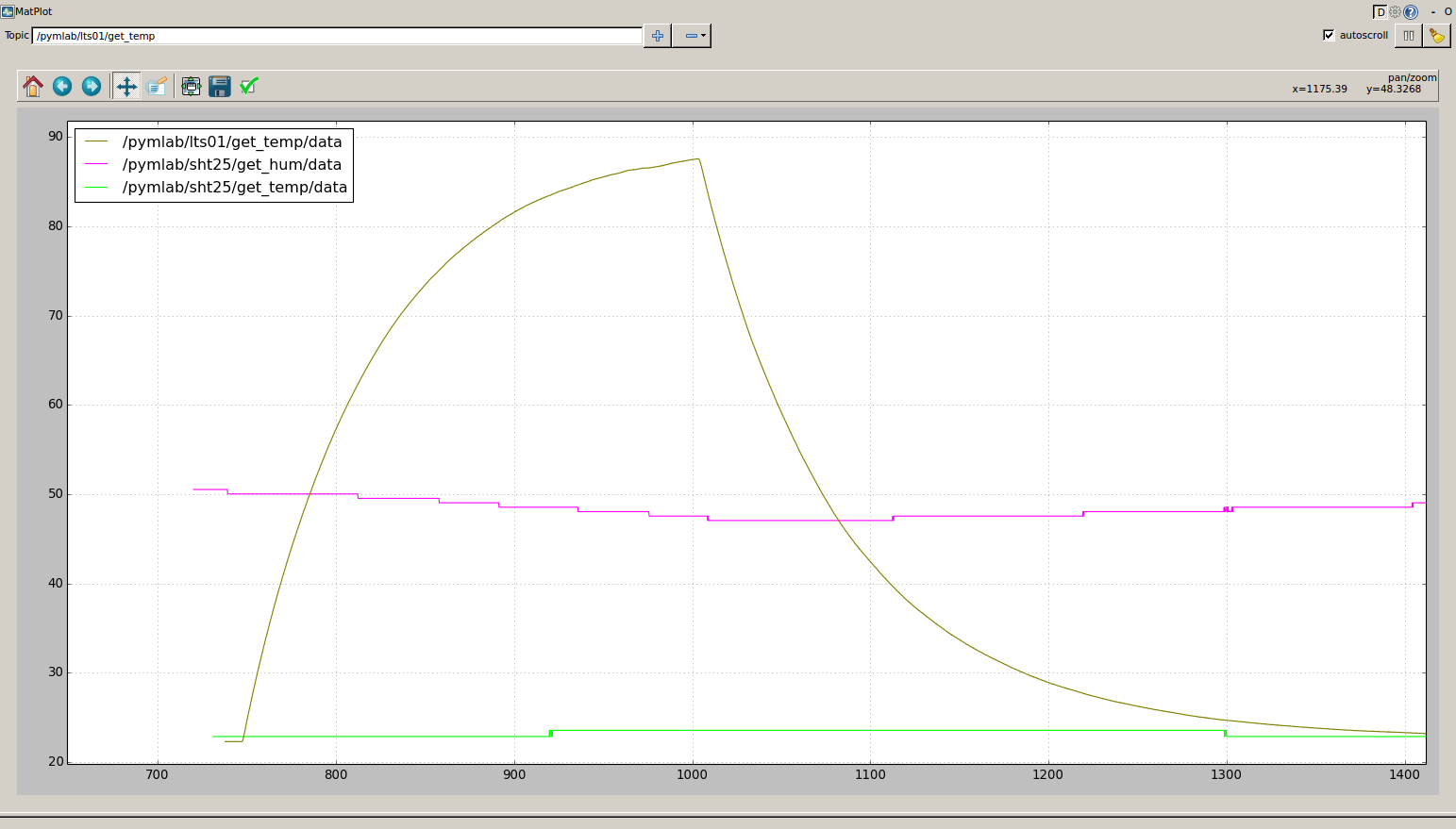Uncheck the autoscroll checkbox
The height and width of the screenshot is (829, 1456).
1329,35
